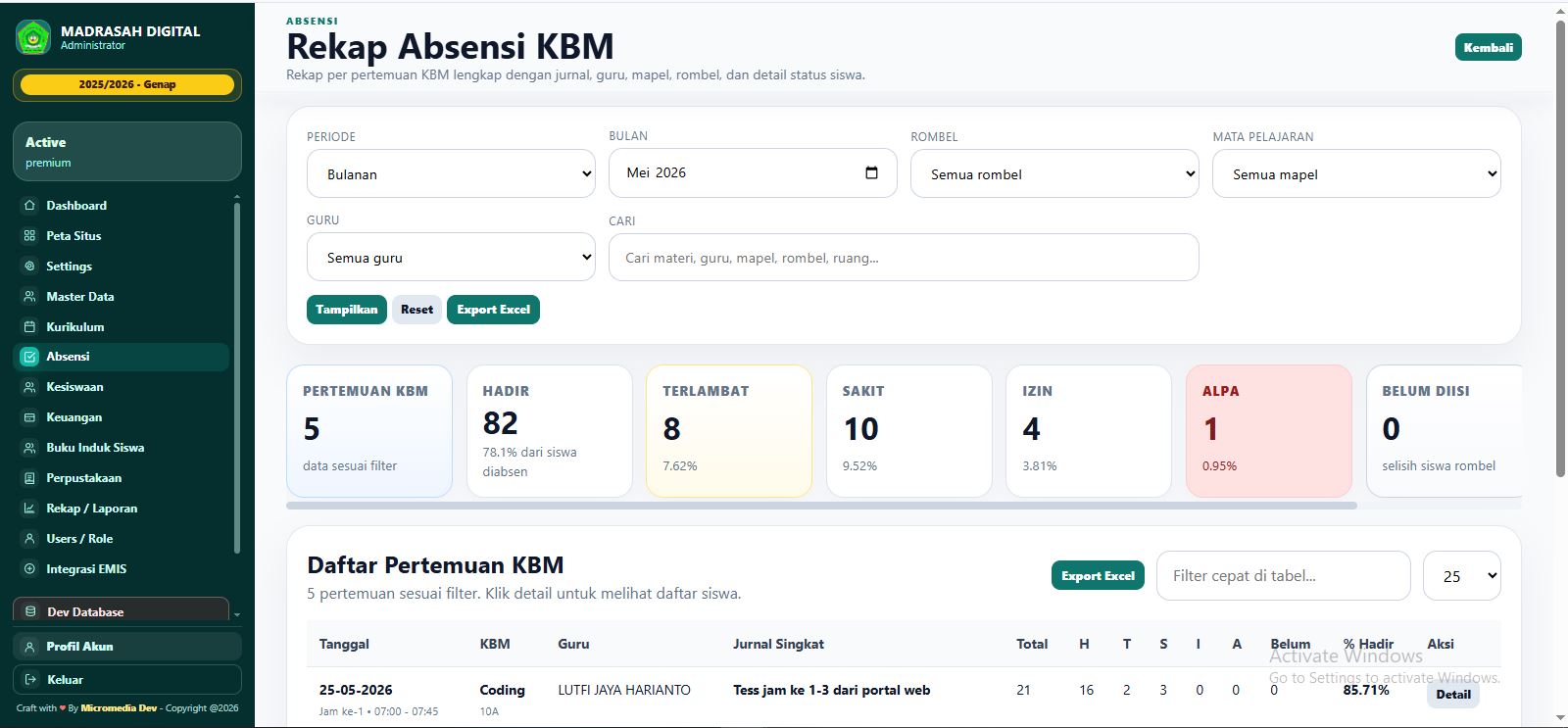
Task: Focus the Filter cepat di tabel field
Action: (1284, 576)
